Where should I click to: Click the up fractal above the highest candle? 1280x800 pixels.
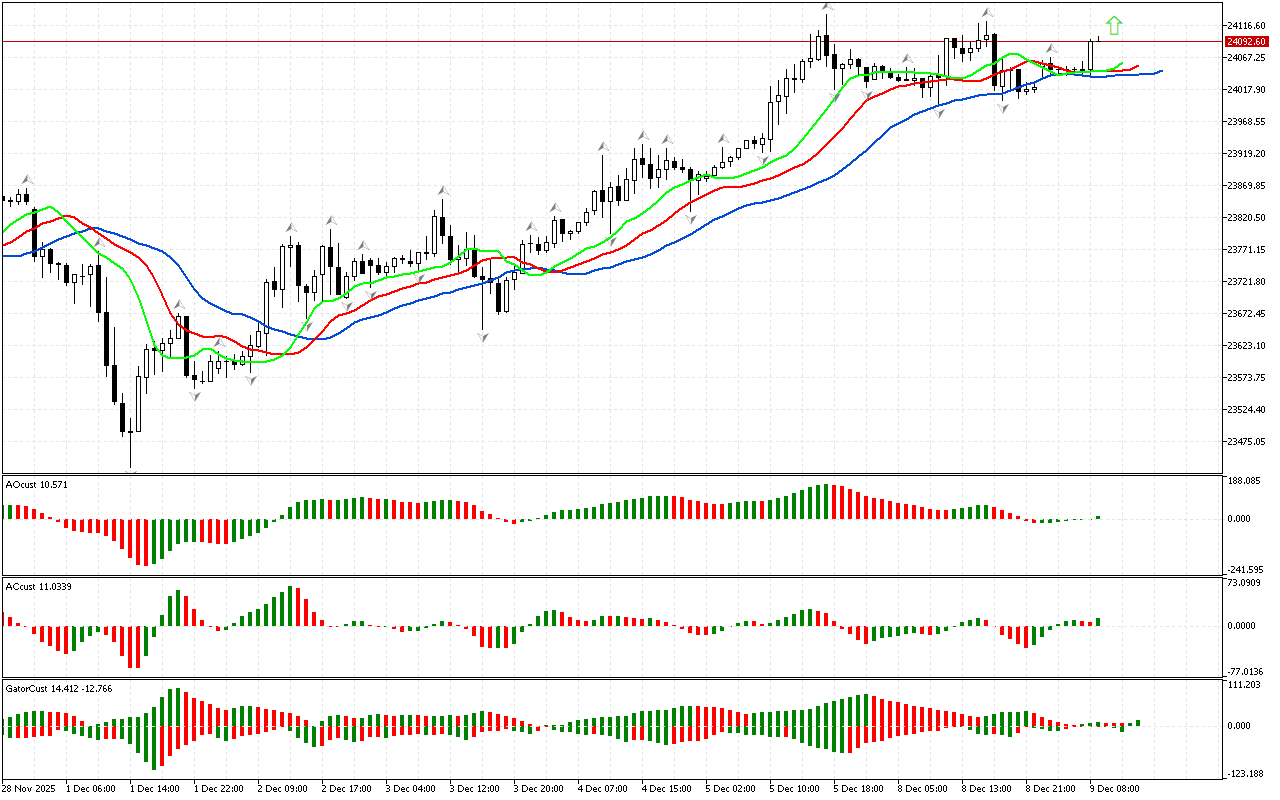827,7
